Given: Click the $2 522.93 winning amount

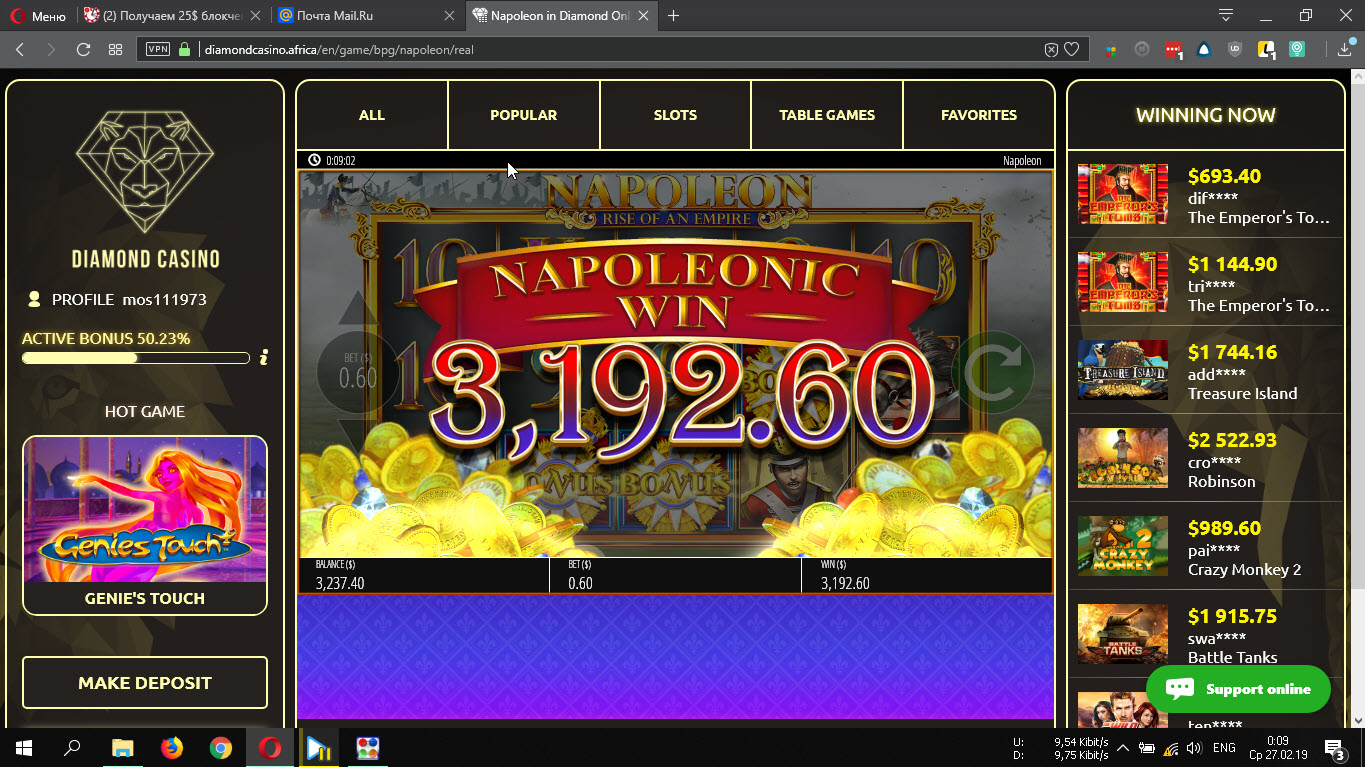Looking at the screenshot, I should [x=1233, y=440].
